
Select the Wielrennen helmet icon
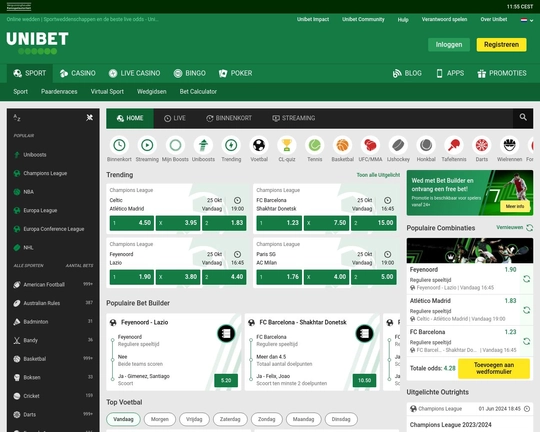[510, 145]
